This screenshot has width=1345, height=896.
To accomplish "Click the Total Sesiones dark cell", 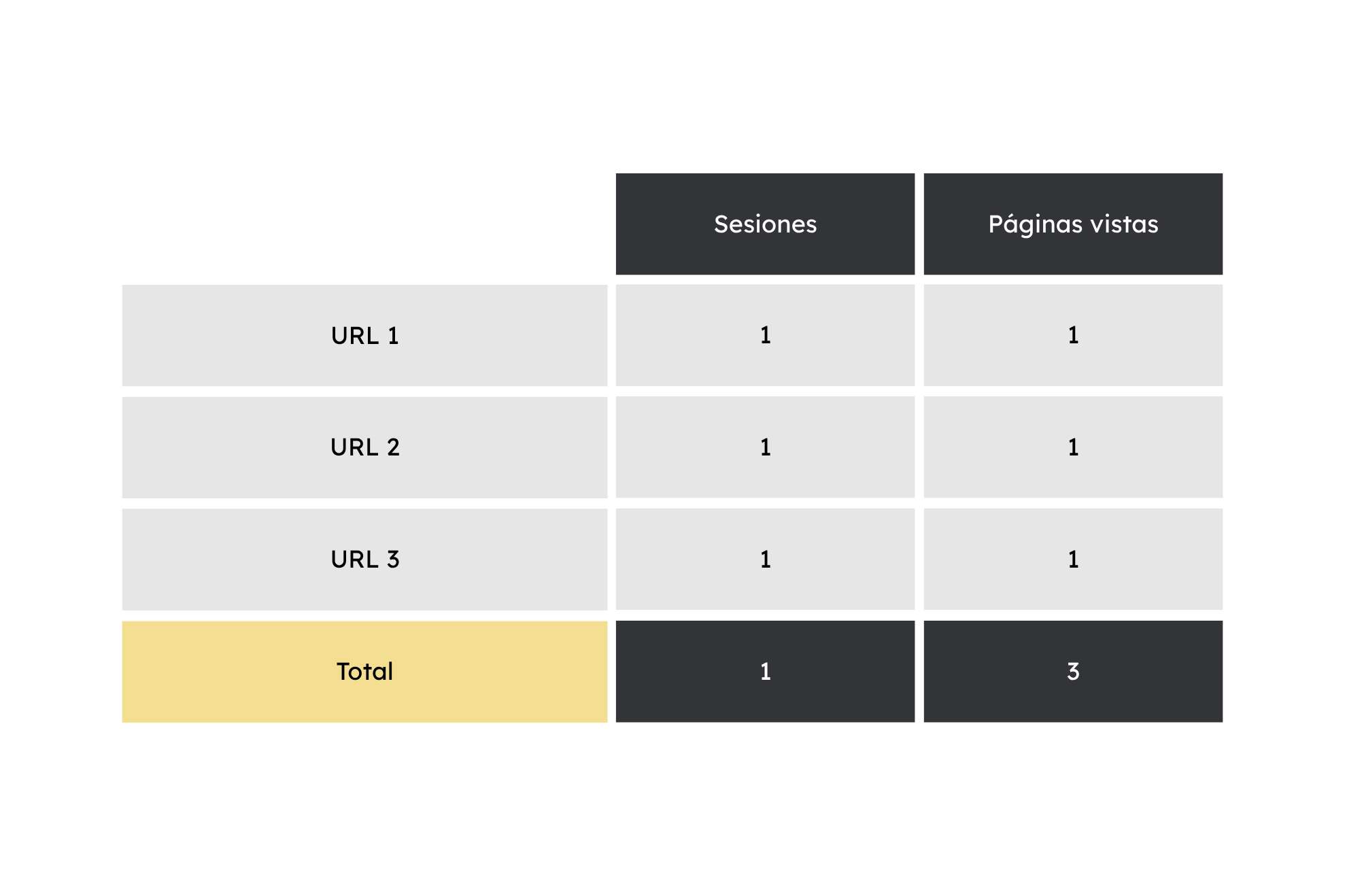I will (x=765, y=672).
